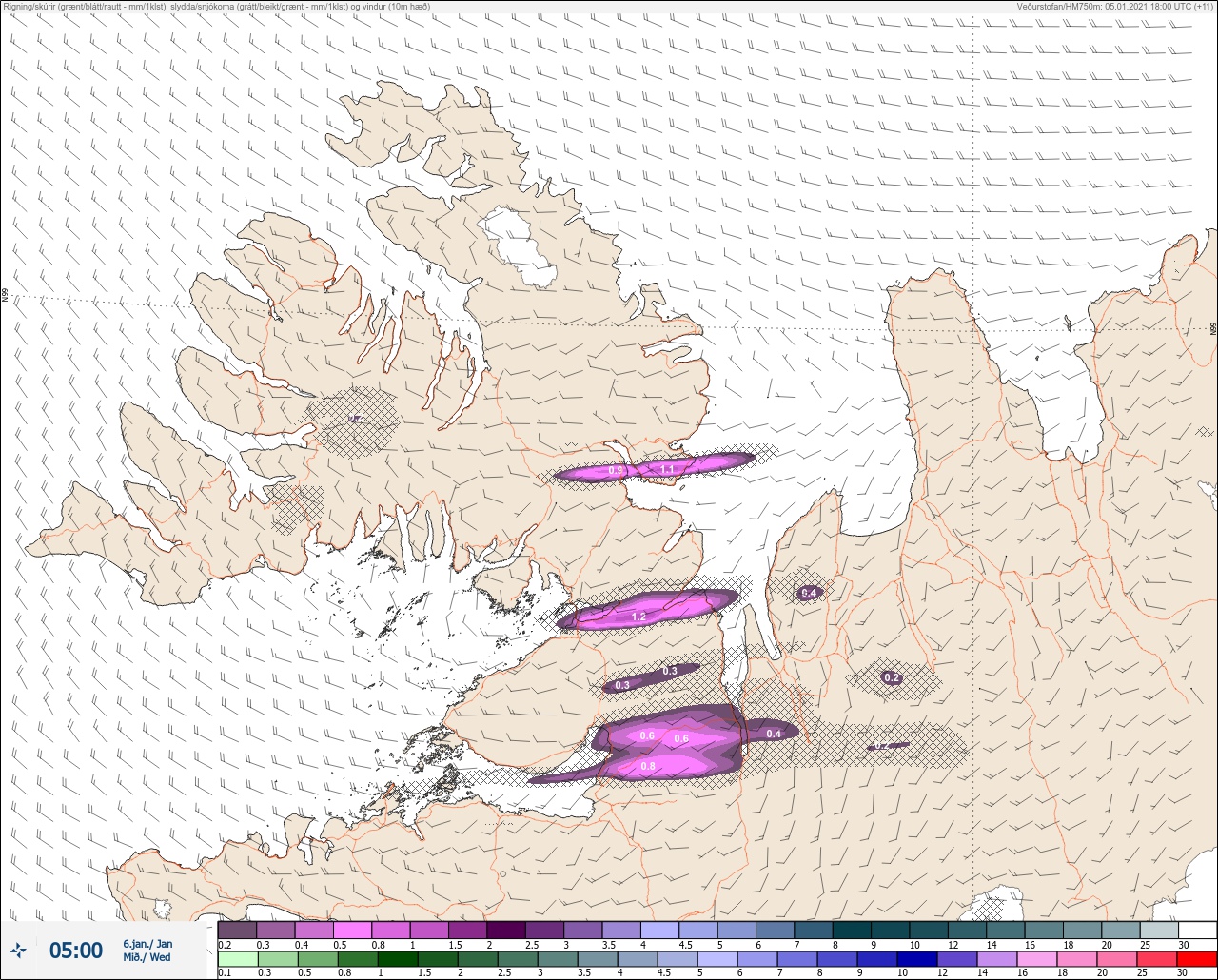The width and height of the screenshot is (1218, 980).
Task: Pick the lower-row pale green swatch between 0.1 and 0.3
Action: click(x=237, y=959)
